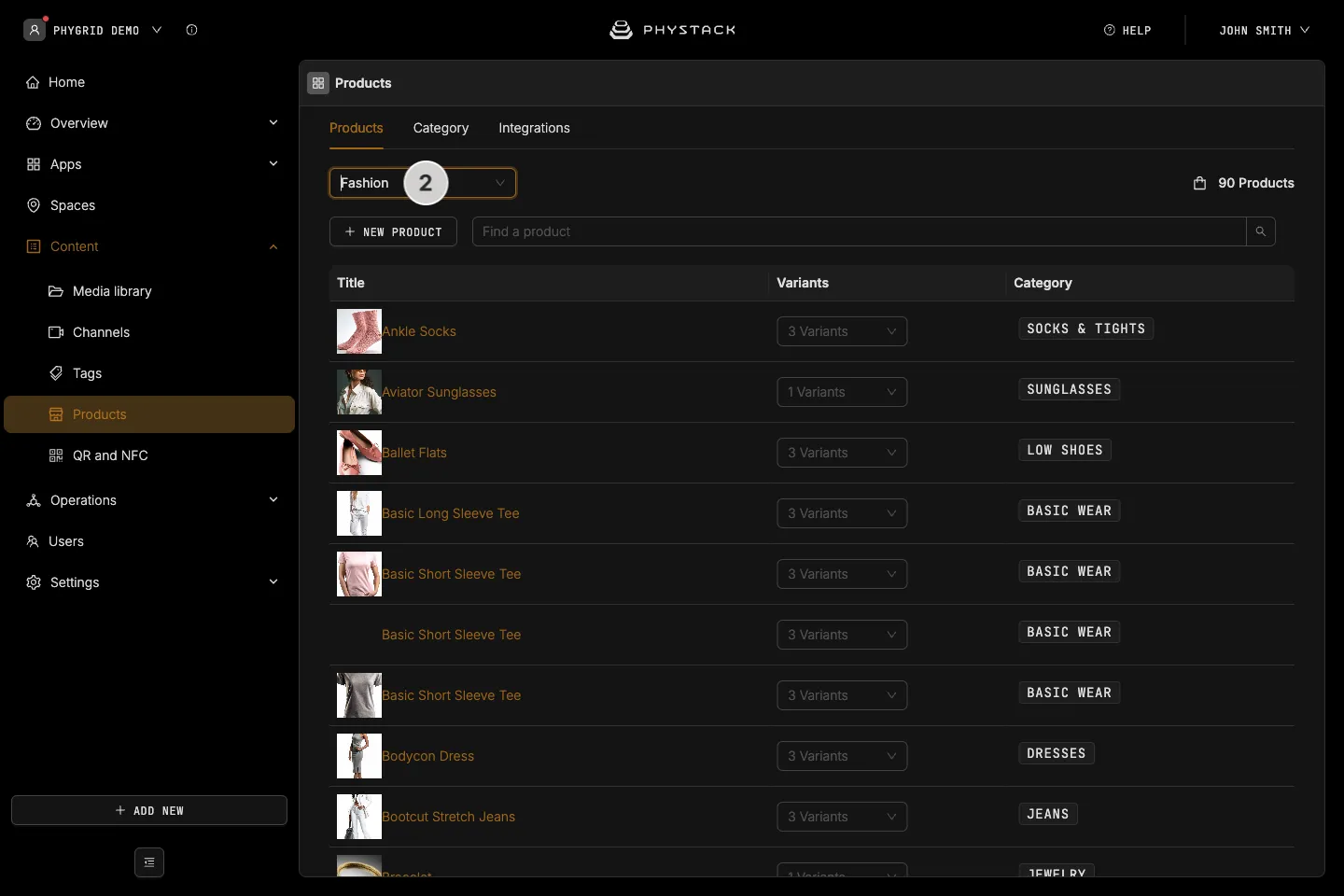The width and height of the screenshot is (1344, 896).
Task: Expand the Overview submenu chevron
Action: click(x=273, y=123)
